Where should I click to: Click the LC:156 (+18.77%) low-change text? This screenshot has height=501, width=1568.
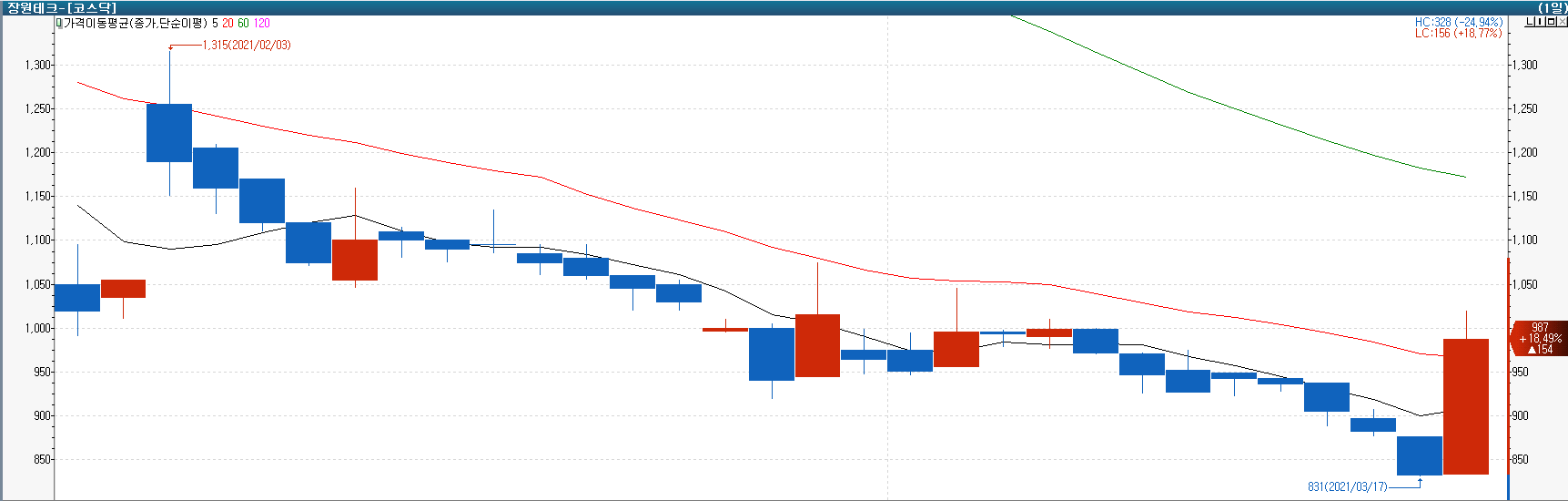coord(1458,34)
